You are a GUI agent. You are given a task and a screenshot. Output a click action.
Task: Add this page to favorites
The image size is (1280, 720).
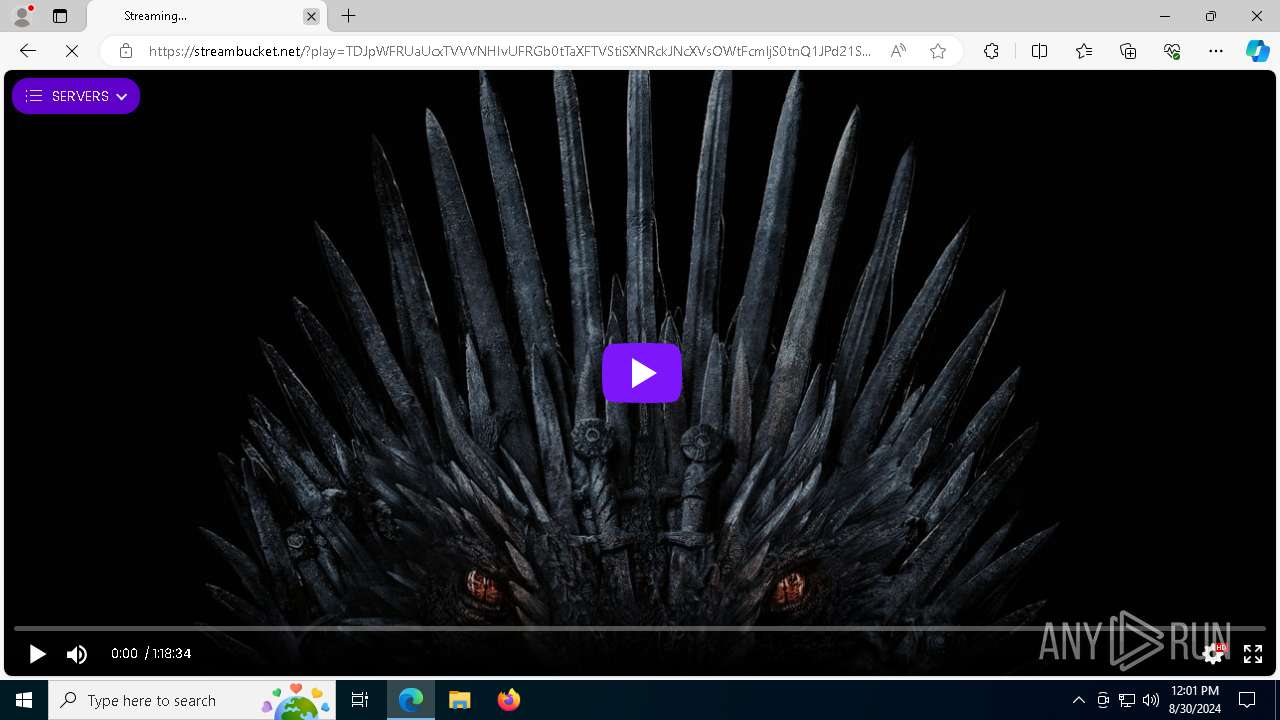tap(938, 51)
